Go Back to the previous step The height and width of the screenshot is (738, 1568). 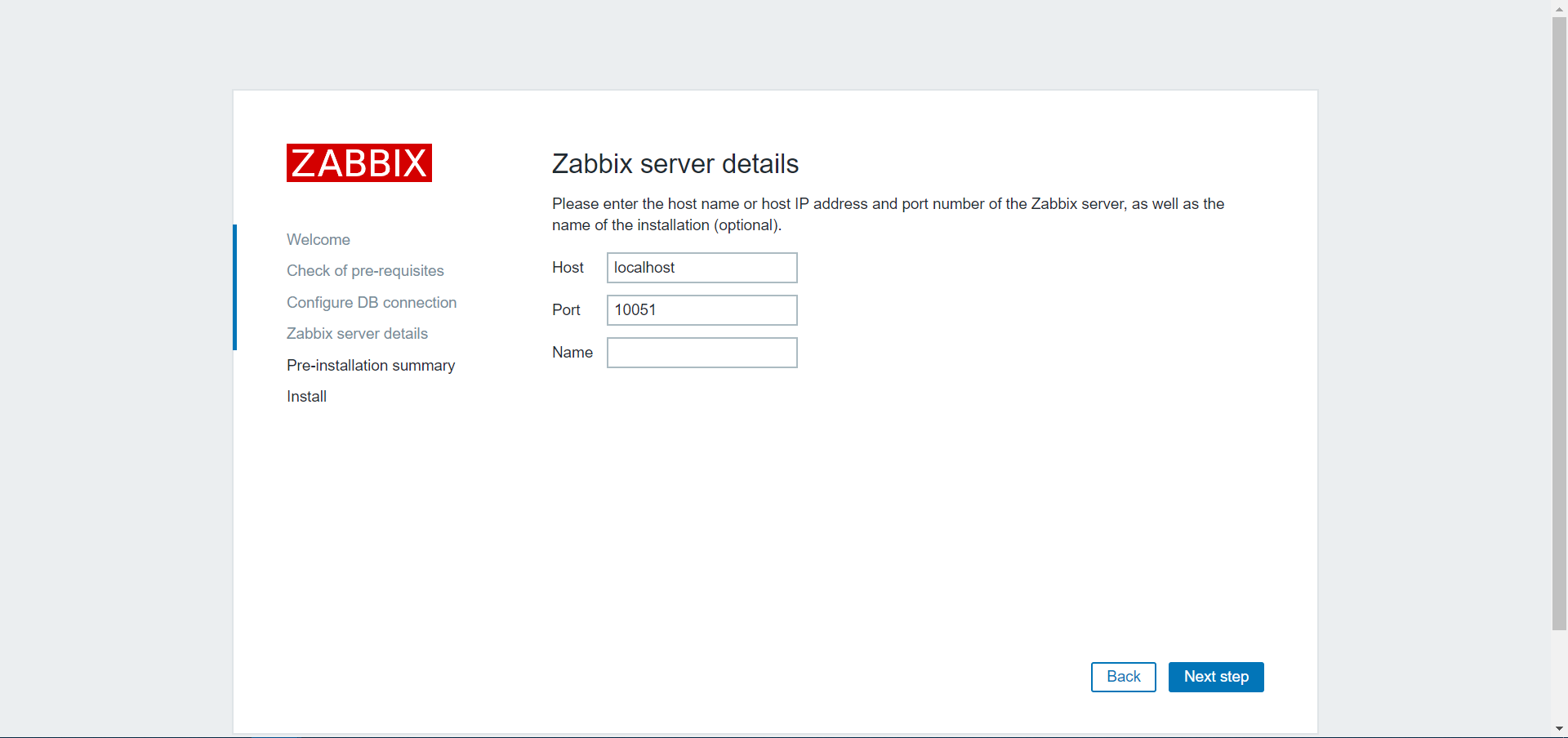coord(1124,677)
